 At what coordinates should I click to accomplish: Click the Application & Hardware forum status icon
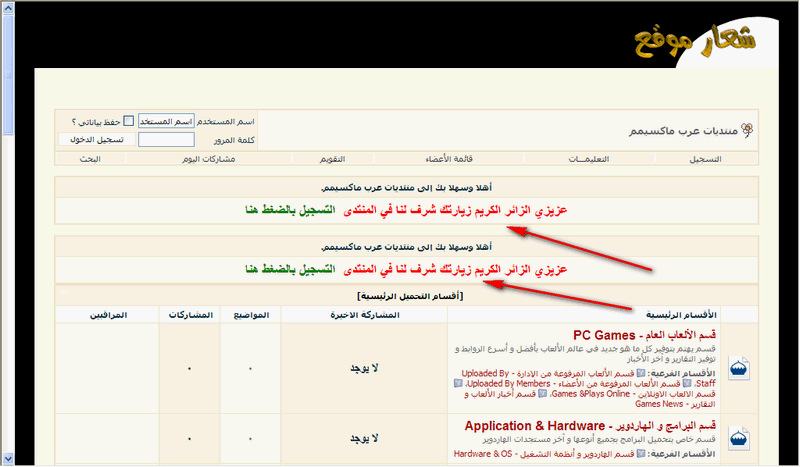point(738,438)
